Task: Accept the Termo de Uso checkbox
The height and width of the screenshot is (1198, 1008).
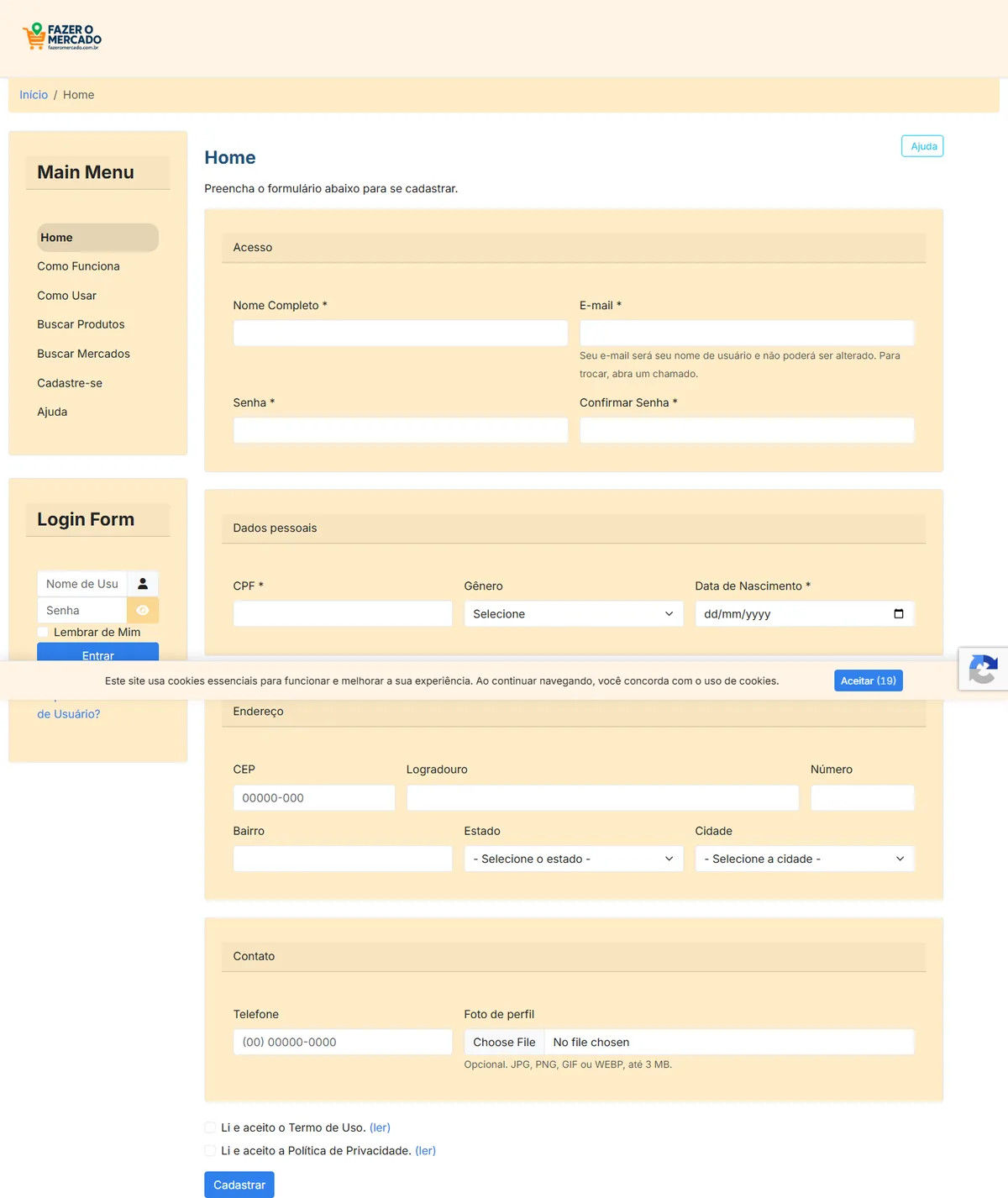Action: (x=210, y=1127)
